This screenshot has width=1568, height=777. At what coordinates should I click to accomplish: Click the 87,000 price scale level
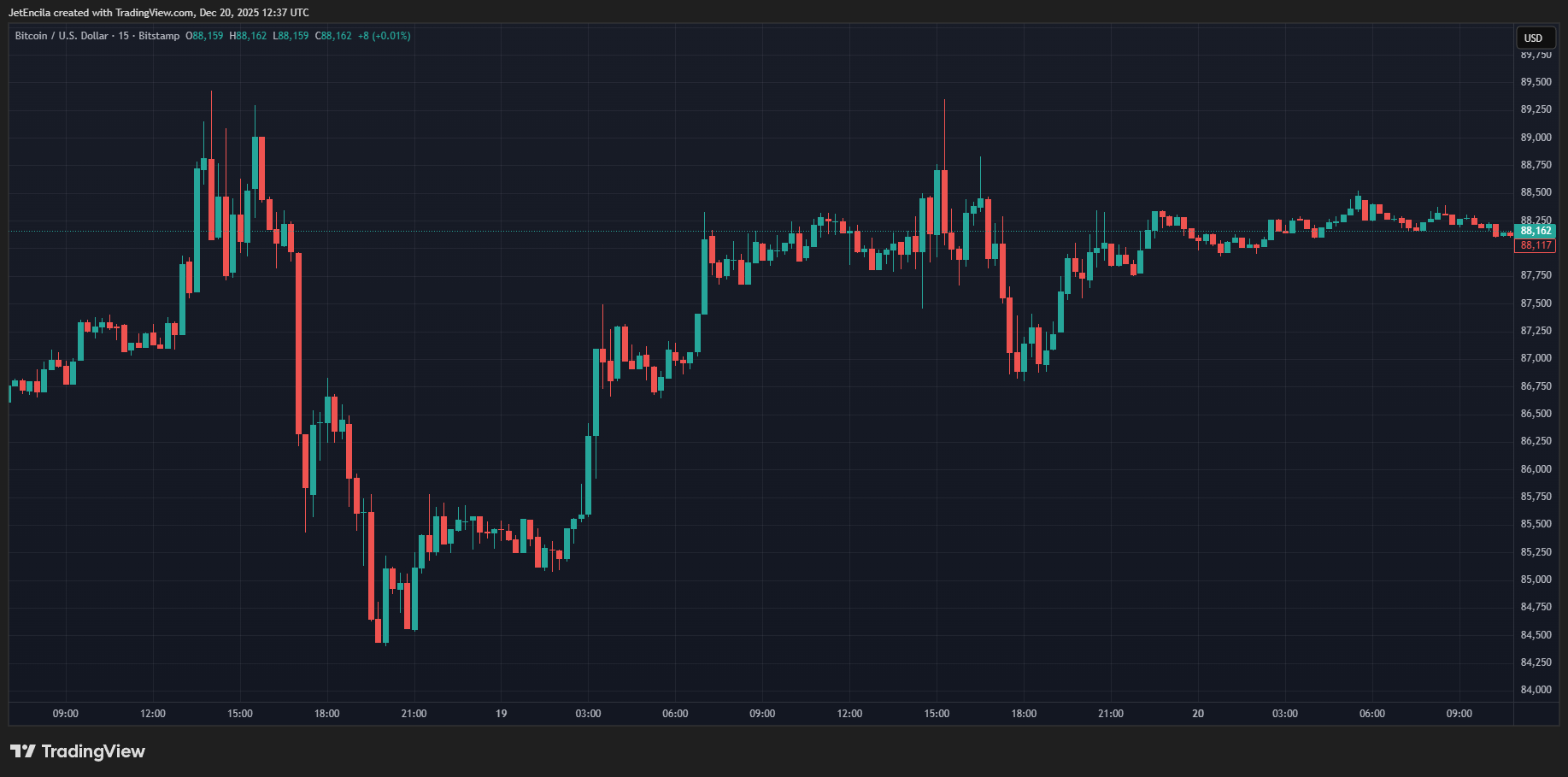[1536, 358]
